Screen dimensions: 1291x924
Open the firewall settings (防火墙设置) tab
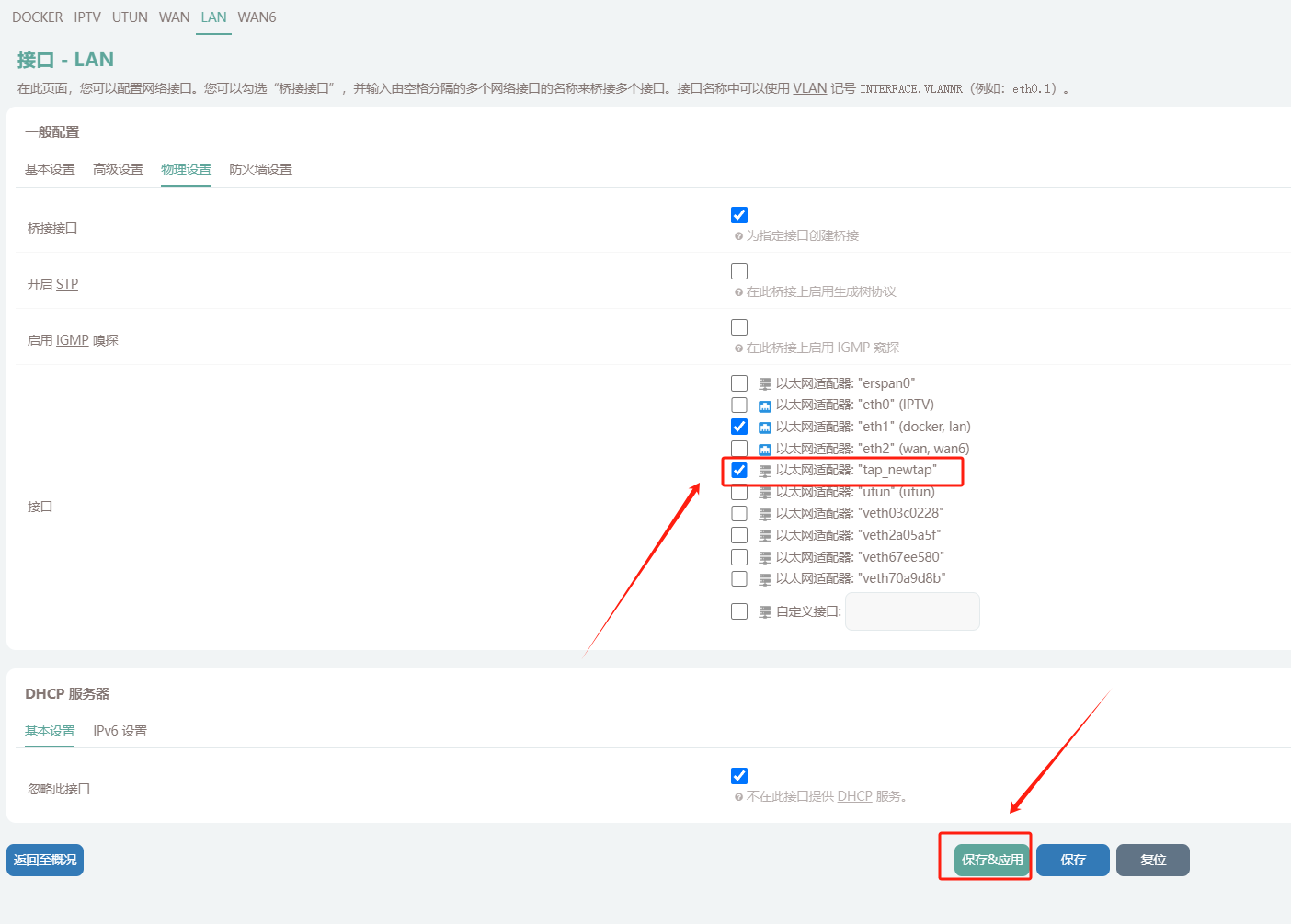[260, 169]
